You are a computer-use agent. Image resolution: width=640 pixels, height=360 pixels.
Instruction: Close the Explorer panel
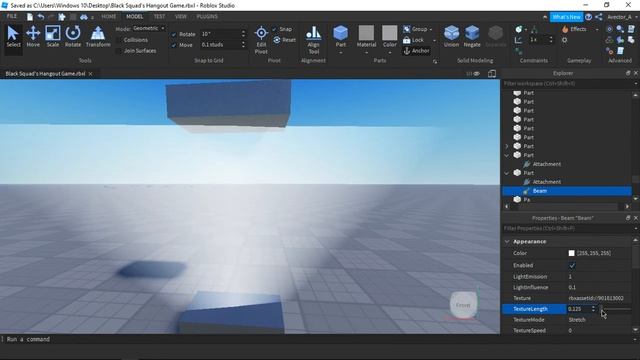click(x=636, y=73)
